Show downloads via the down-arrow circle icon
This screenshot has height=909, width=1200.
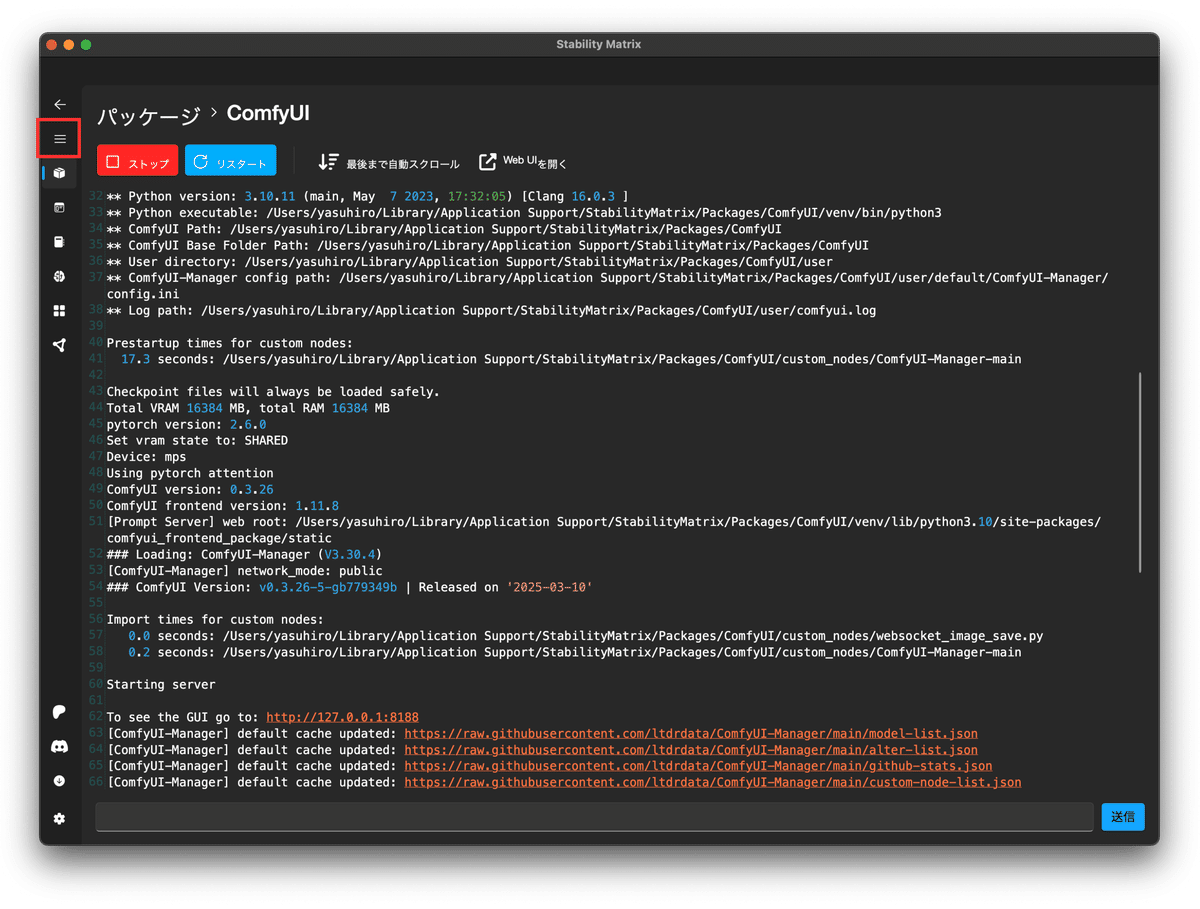[x=60, y=781]
